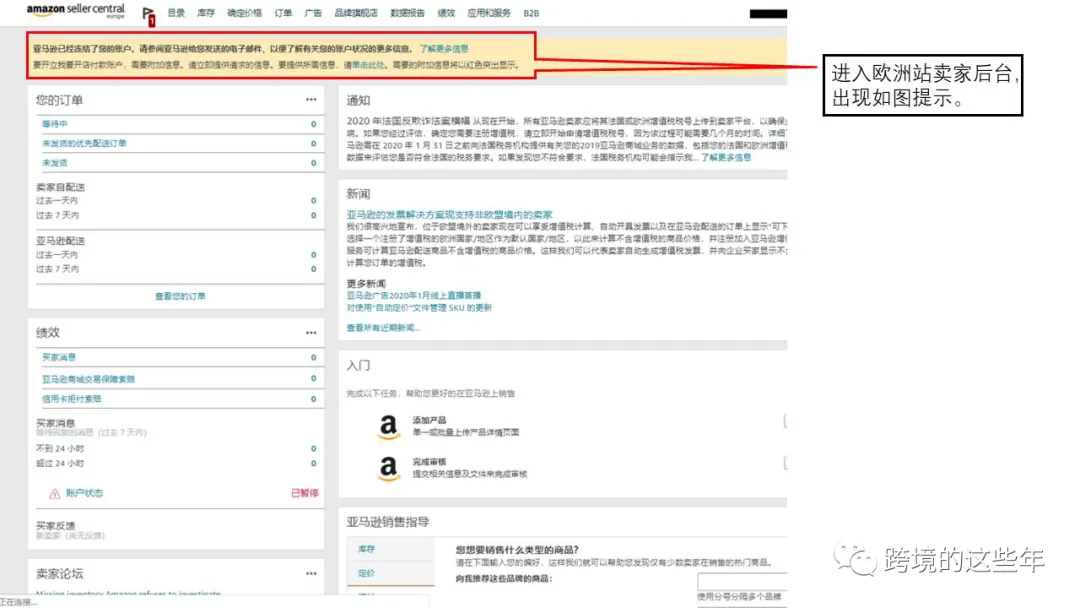
Task: Click the Amazon icon beside 完成审核
Action: (x=388, y=468)
